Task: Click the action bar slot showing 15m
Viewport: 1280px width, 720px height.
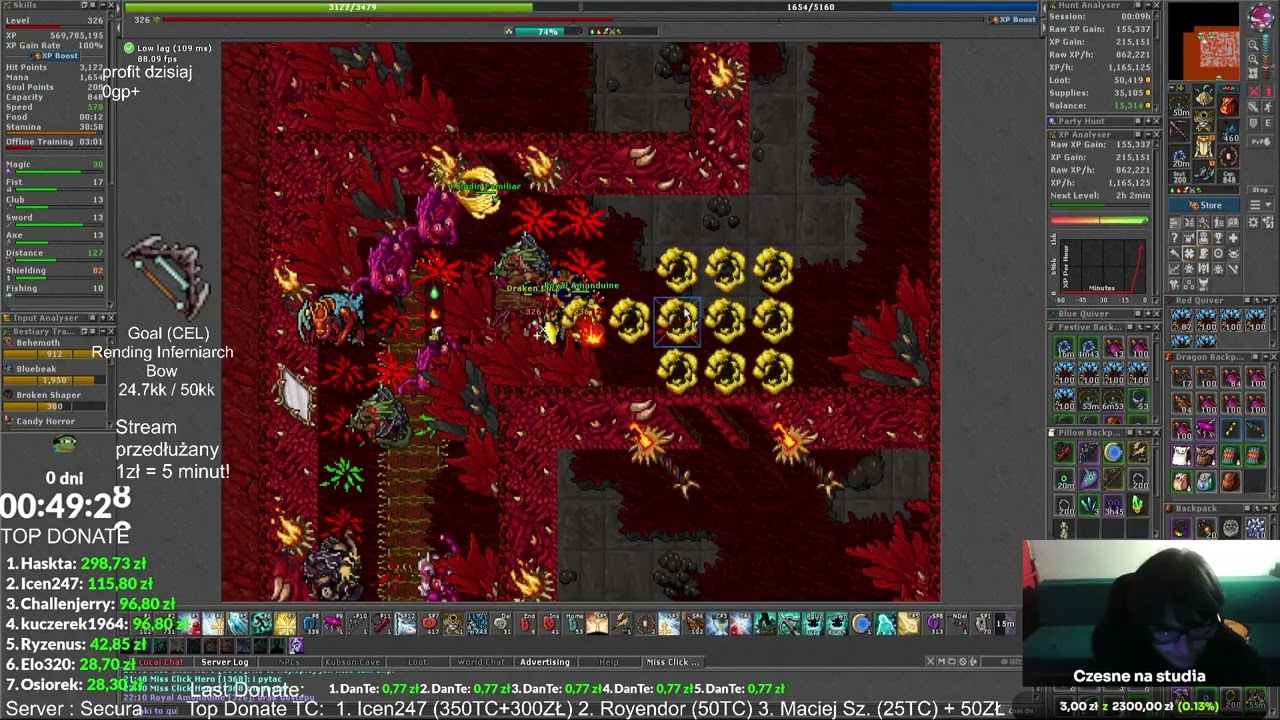Action: click(1005, 624)
